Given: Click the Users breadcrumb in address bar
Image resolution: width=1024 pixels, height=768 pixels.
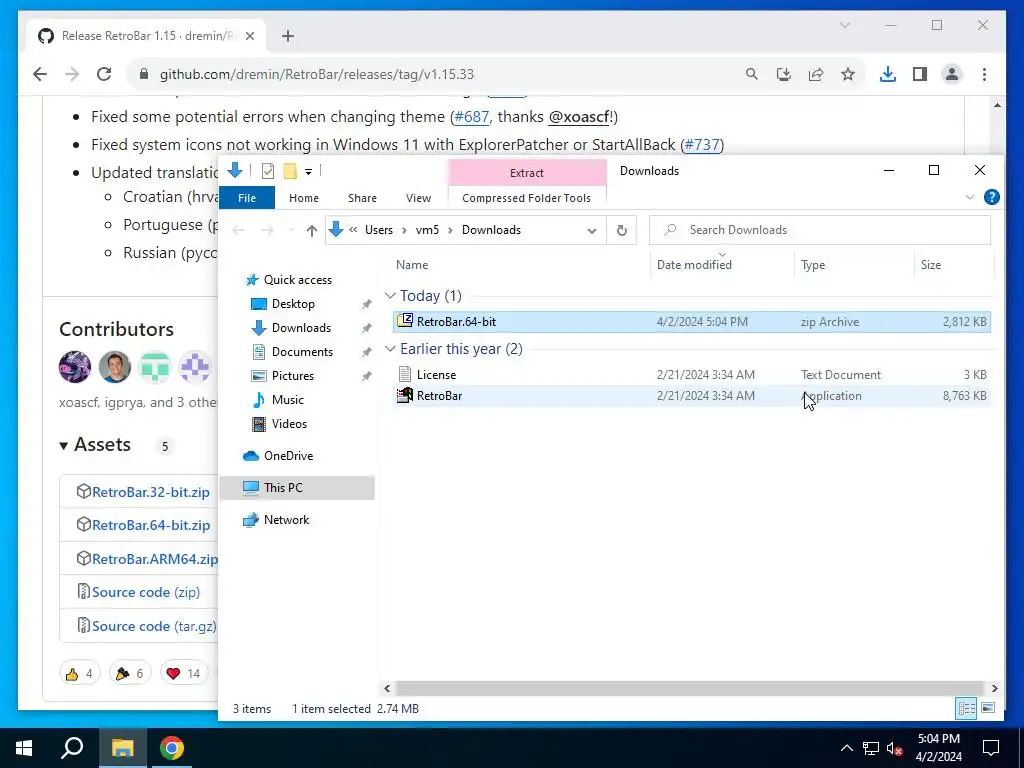Looking at the screenshot, I should (379, 230).
